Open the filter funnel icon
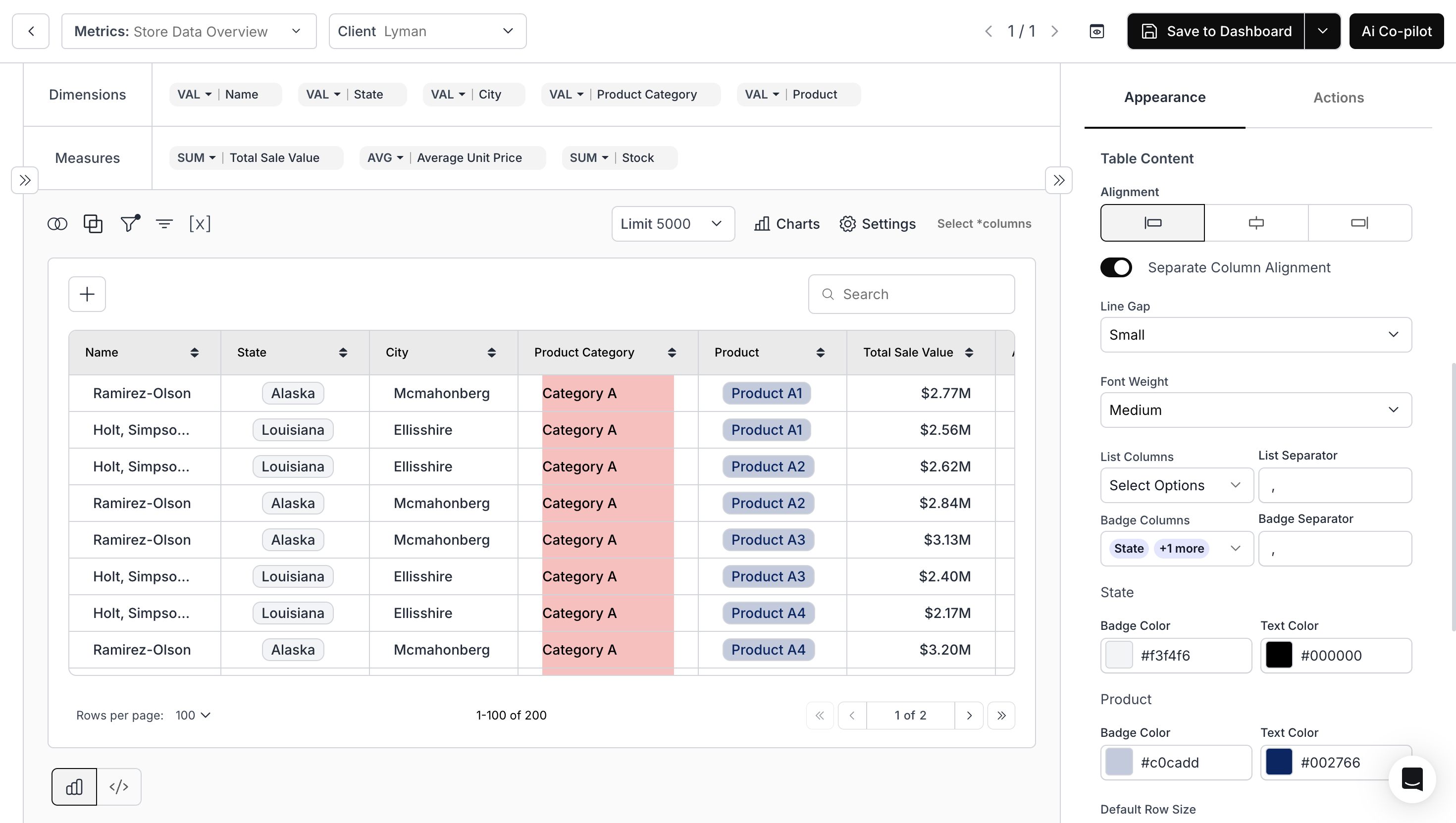Image resolution: width=1456 pixels, height=823 pixels. (x=129, y=223)
